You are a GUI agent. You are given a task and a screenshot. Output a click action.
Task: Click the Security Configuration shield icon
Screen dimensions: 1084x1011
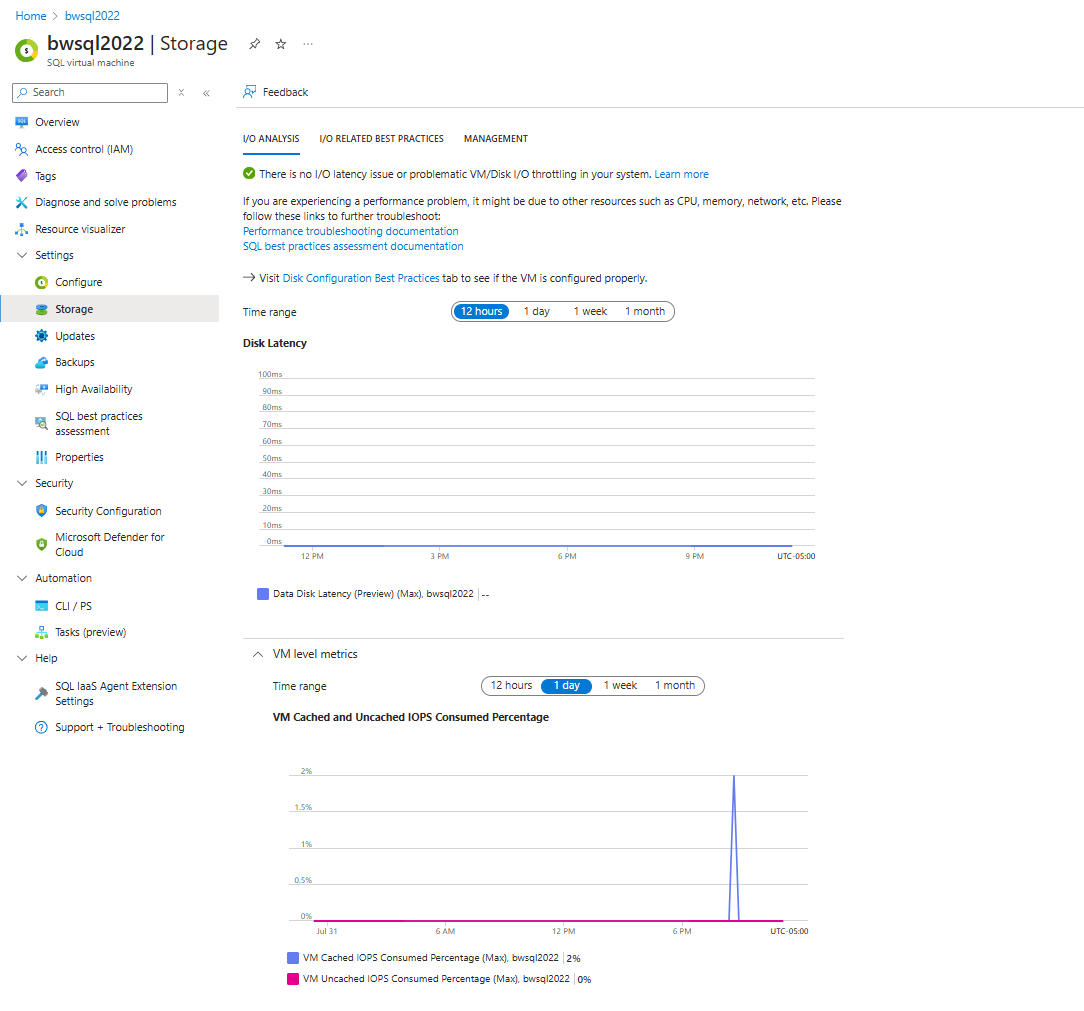click(41, 511)
